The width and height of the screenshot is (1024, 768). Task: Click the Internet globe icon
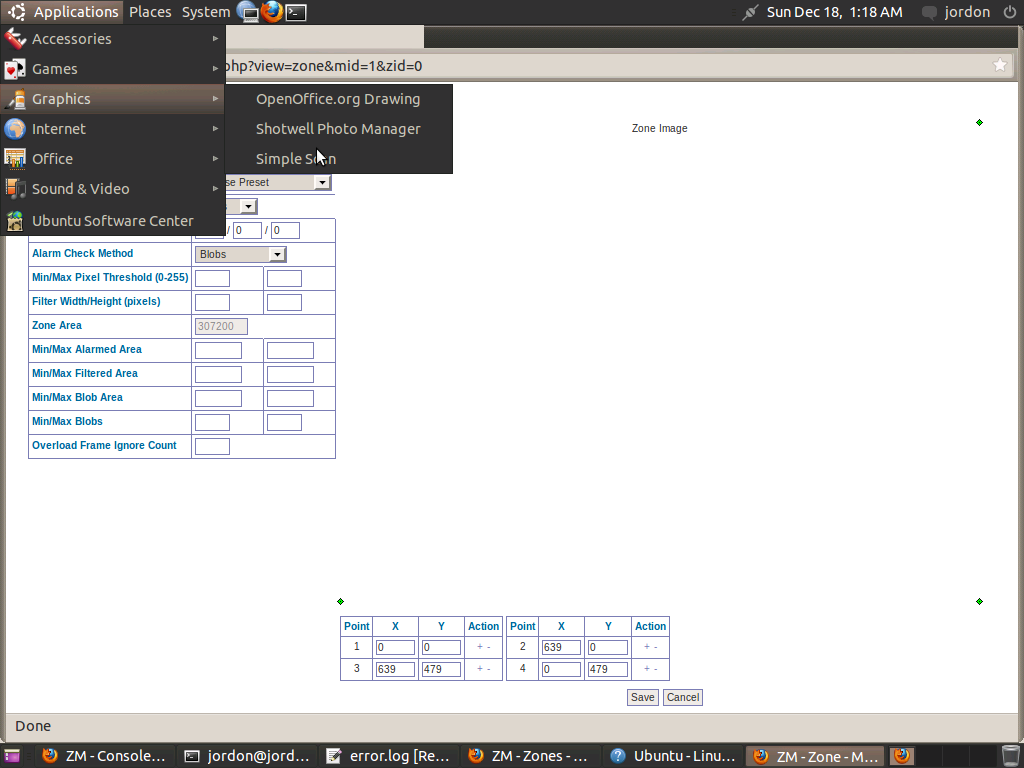[15, 129]
